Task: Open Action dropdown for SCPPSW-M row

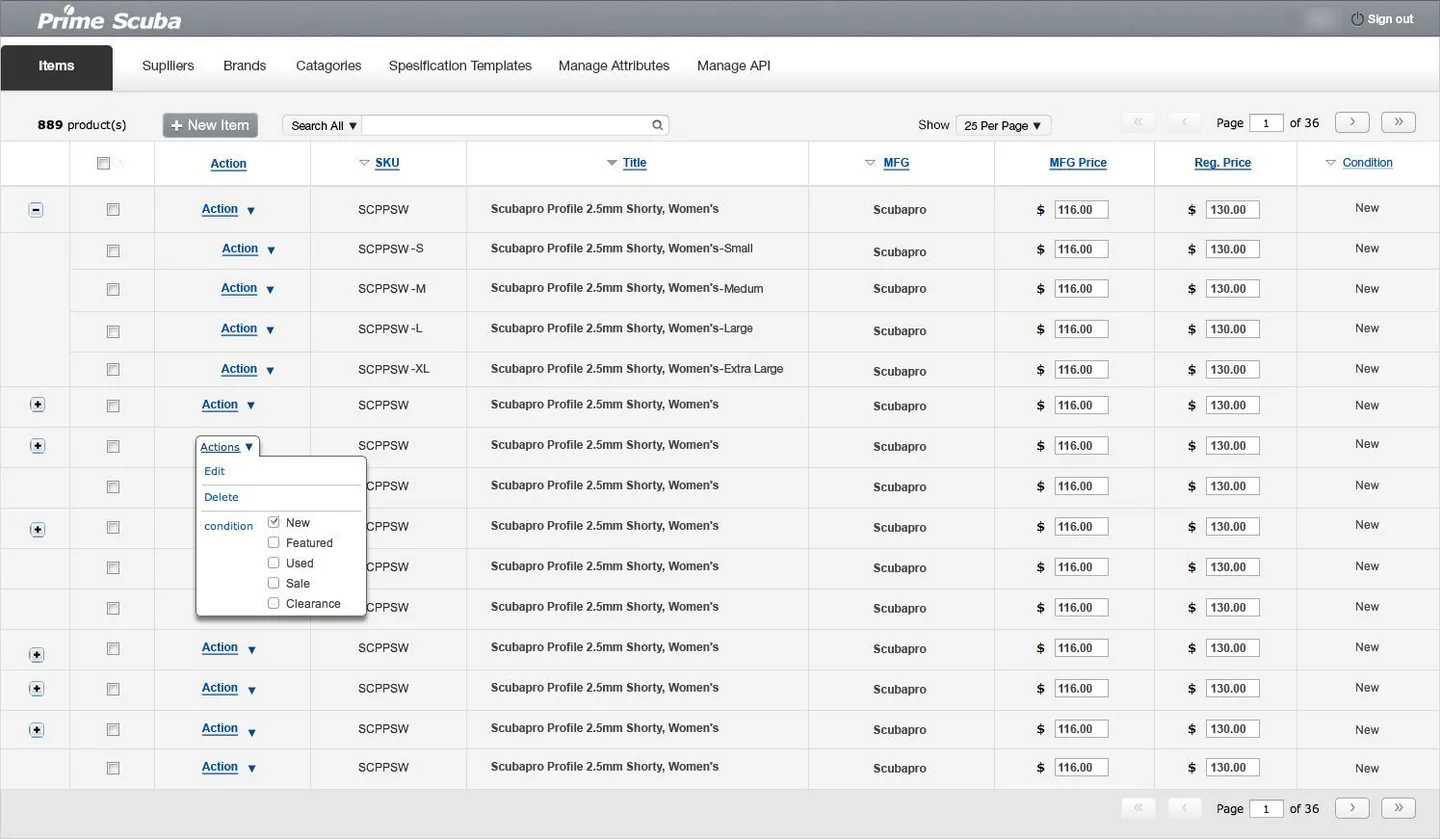Action: [248, 289]
